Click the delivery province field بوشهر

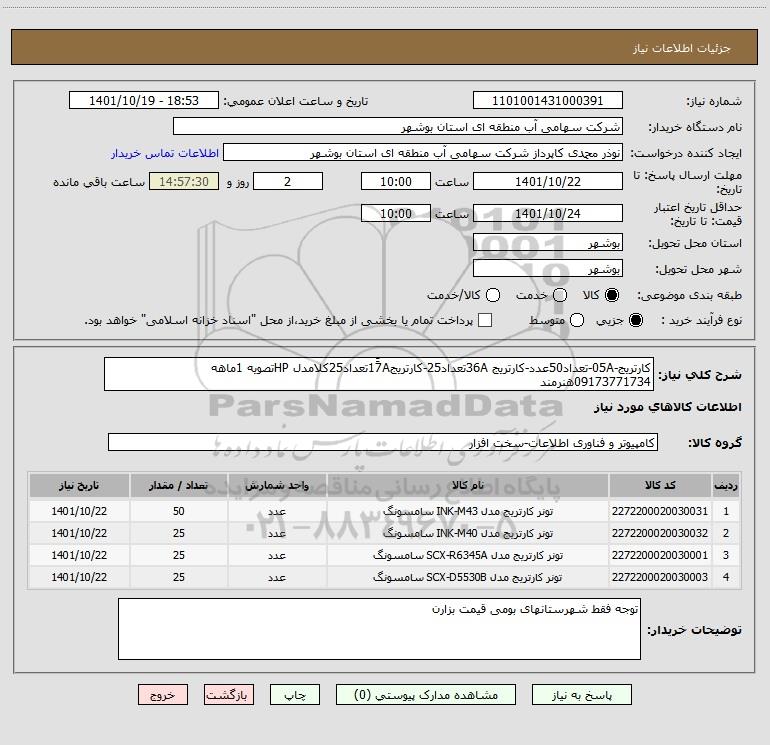(548, 243)
